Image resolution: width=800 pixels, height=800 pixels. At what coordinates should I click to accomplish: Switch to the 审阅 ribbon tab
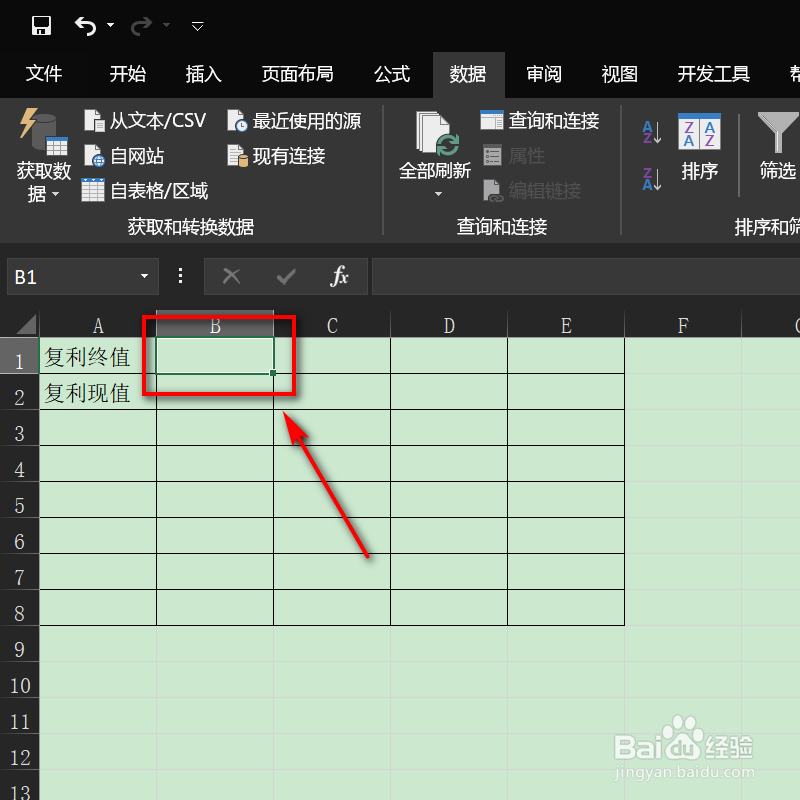[x=544, y=74]
